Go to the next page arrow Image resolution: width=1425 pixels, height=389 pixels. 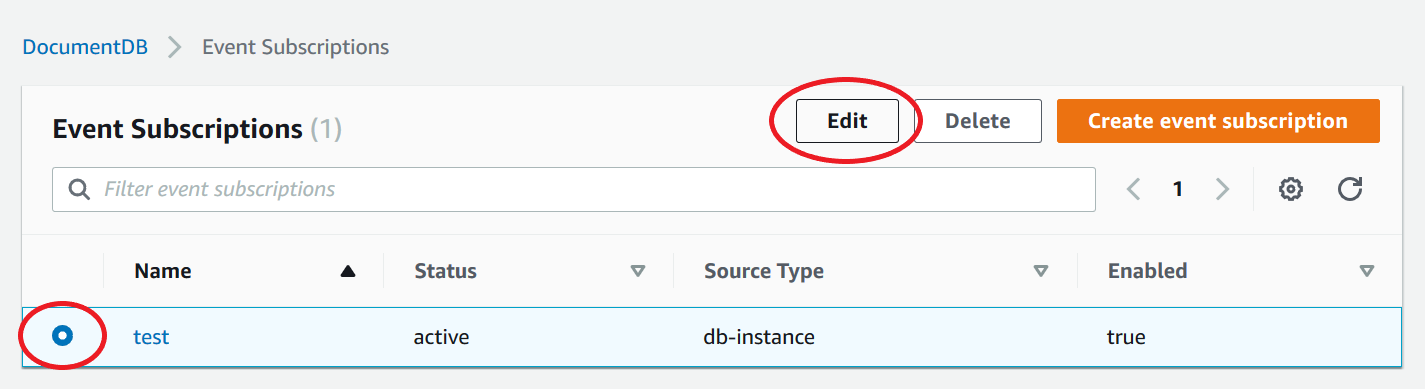(x=1222, y=189)
